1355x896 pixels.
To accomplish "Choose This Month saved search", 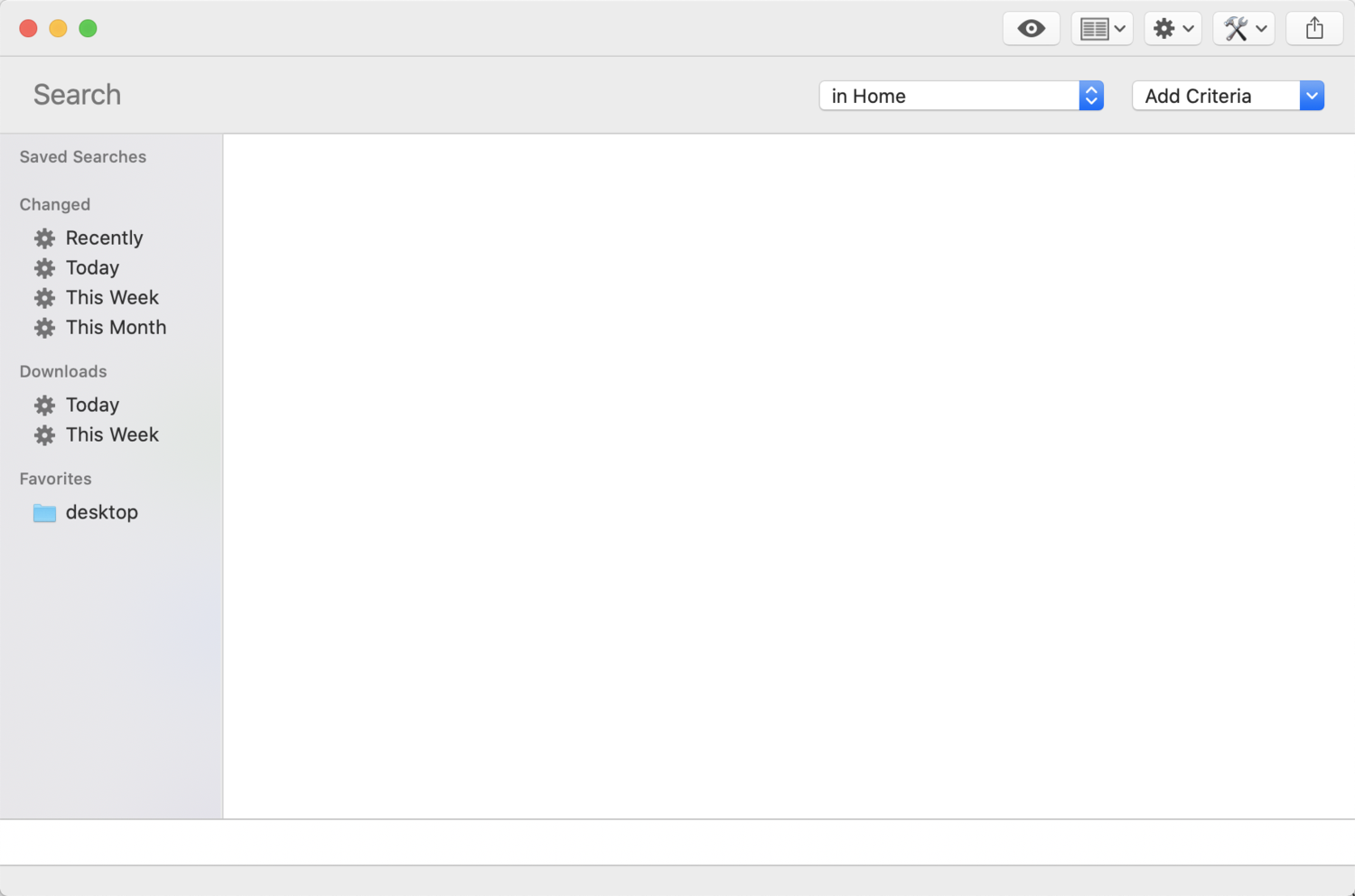I will point(116,328).
